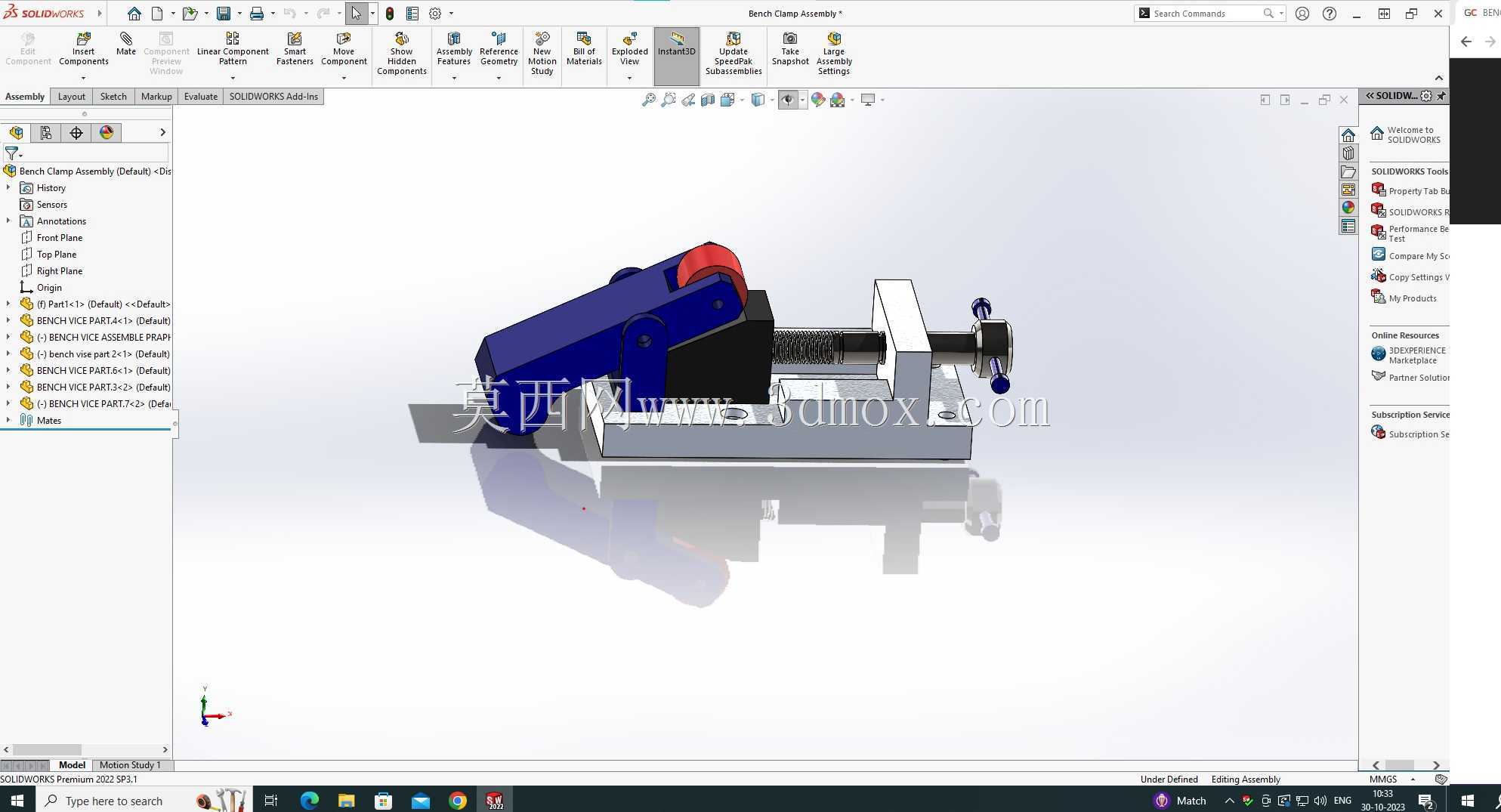Click Show Hidden Components

402,54
